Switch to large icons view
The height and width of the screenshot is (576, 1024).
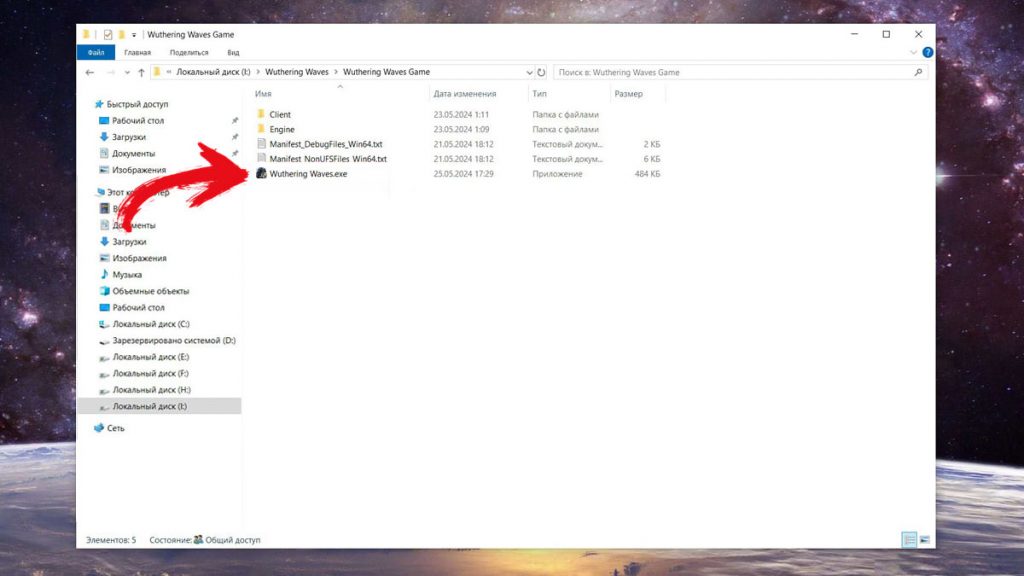925,539
